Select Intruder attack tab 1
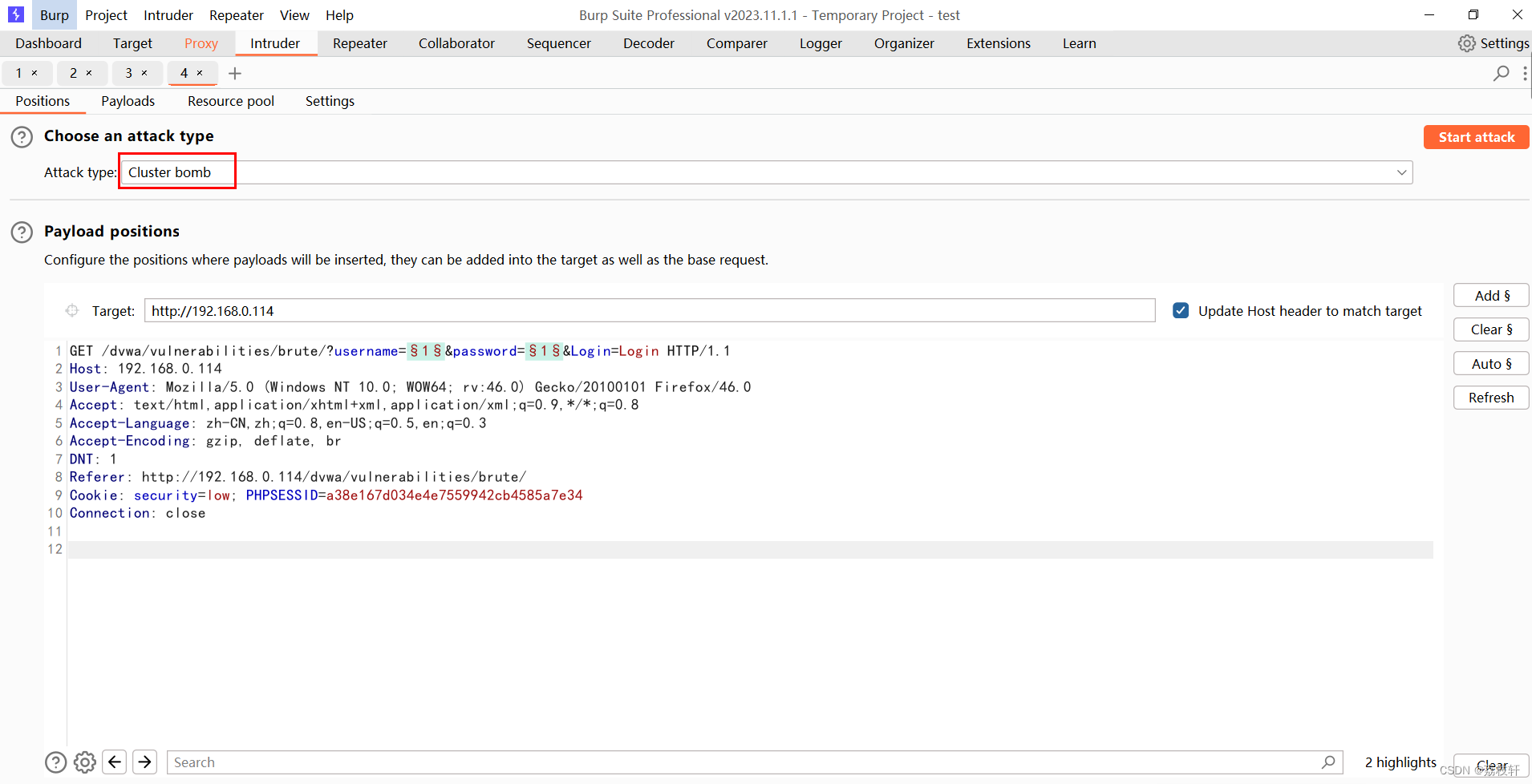 point(19,73)
